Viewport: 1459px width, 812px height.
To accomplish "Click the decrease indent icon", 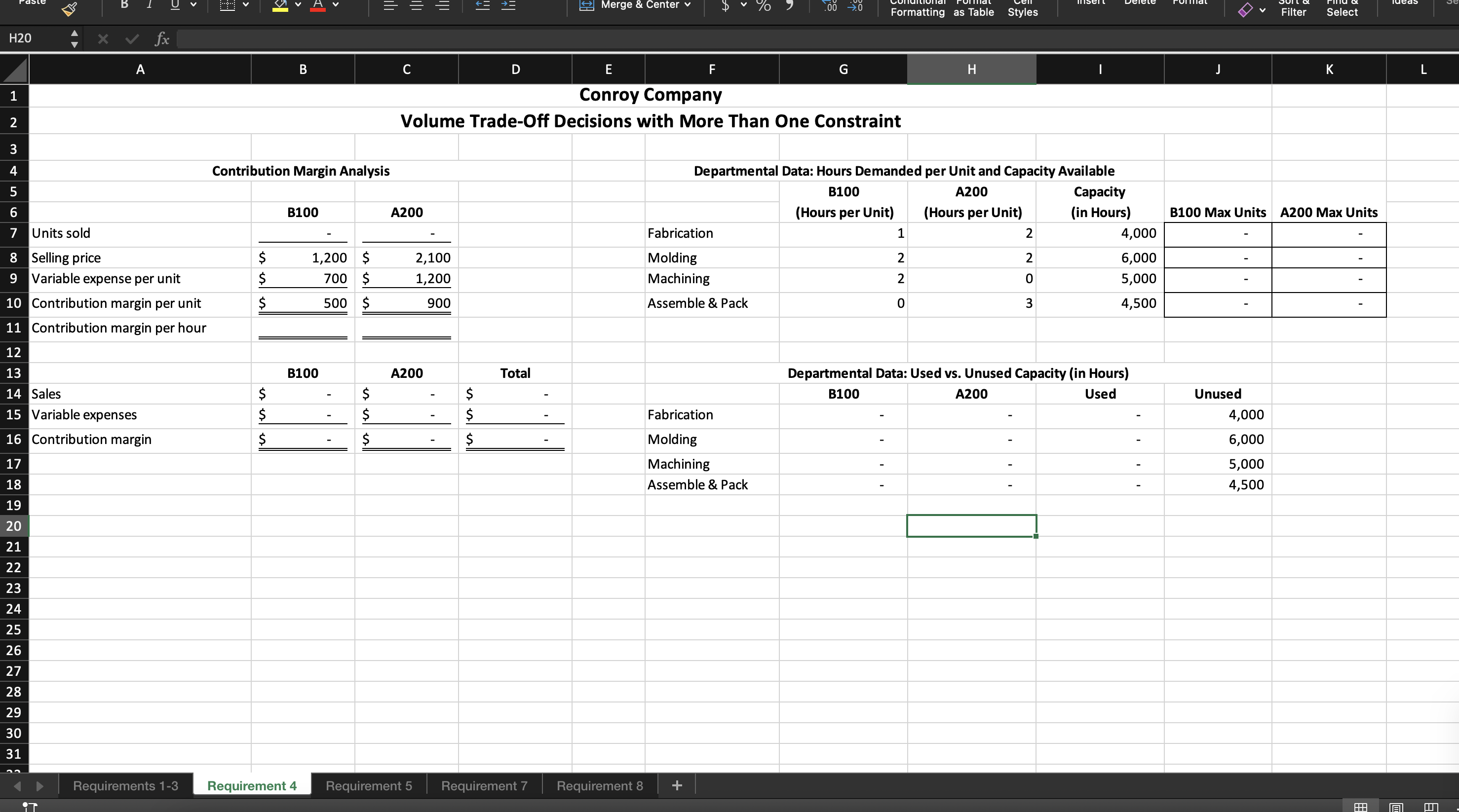I will 482,5.
